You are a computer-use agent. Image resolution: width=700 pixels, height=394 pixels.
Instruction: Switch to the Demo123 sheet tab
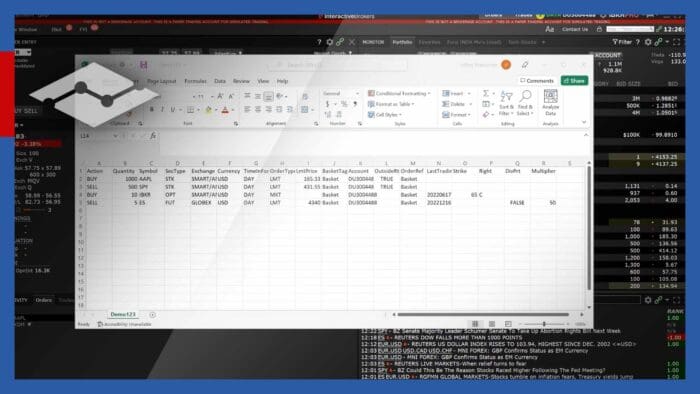(123, 315)
